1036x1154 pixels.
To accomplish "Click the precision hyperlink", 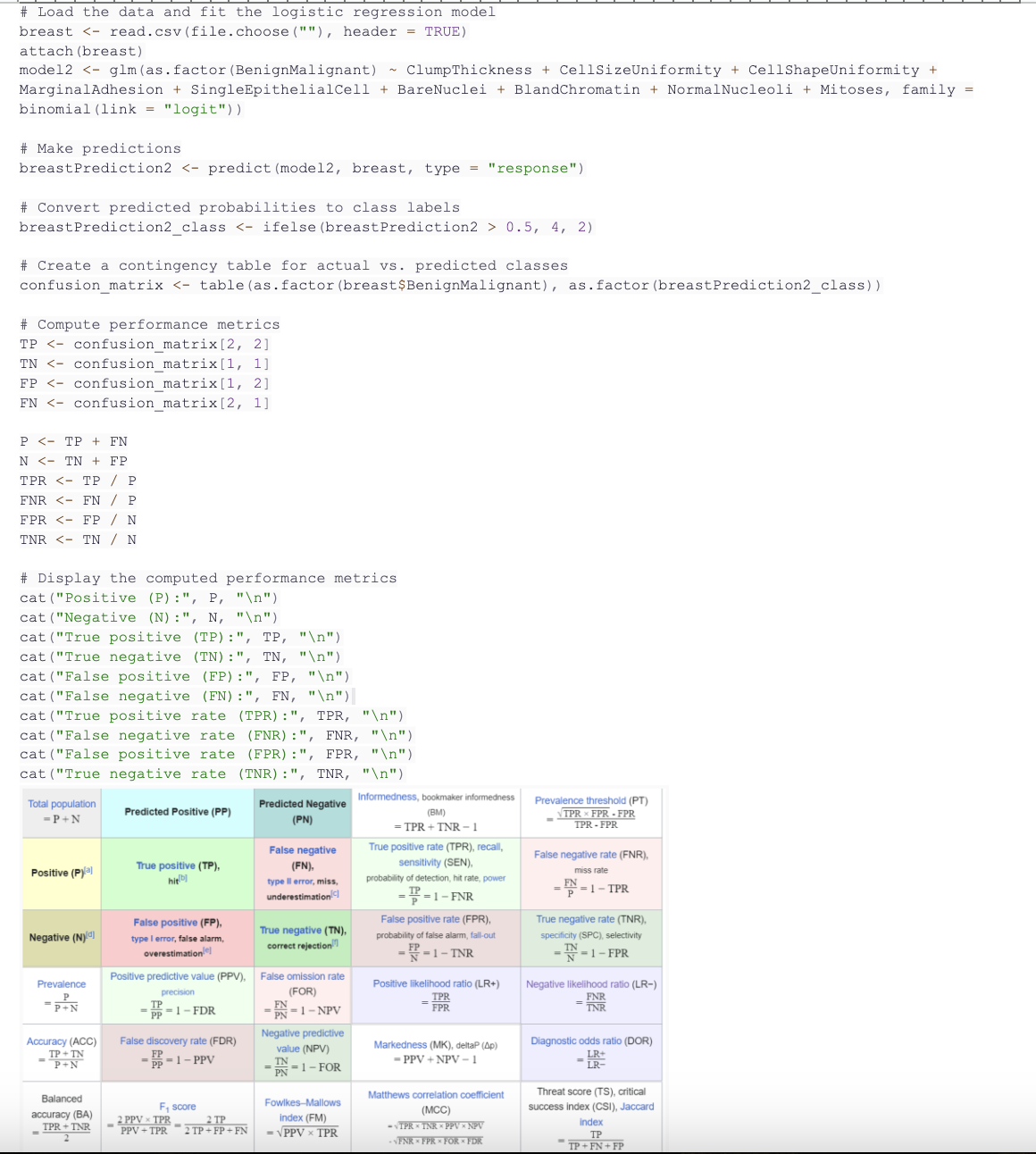I will coord(179,991).
